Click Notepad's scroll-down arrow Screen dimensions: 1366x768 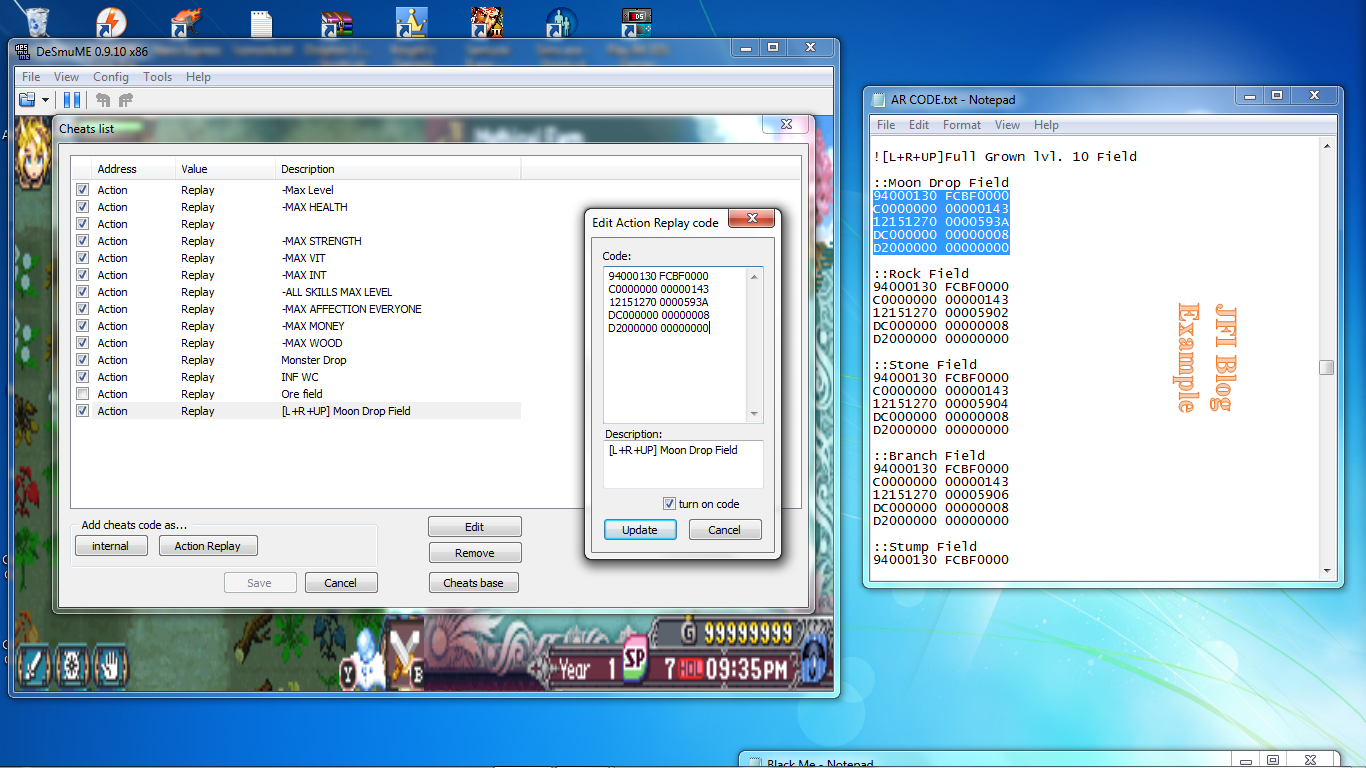click(x=1327, y=571)
